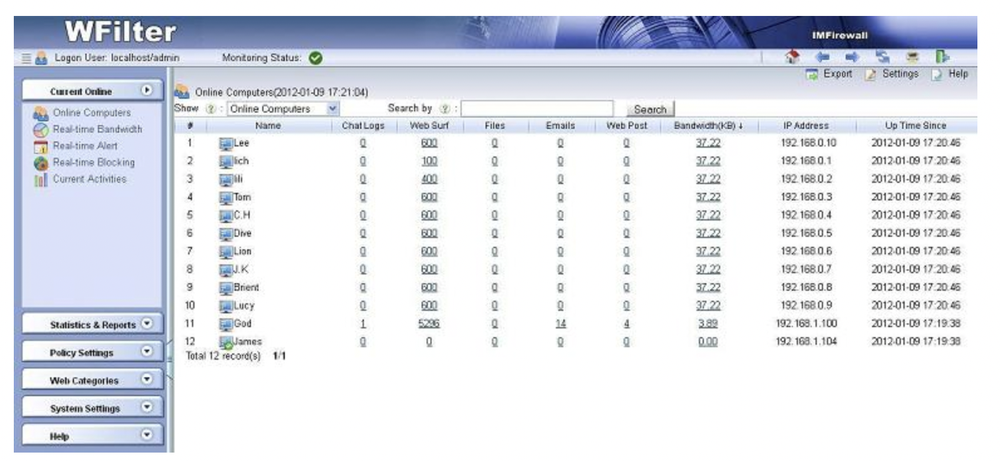Click the help icon next to Show
The height and width of the screenshot is (461, 1000).
click(210, 109)
